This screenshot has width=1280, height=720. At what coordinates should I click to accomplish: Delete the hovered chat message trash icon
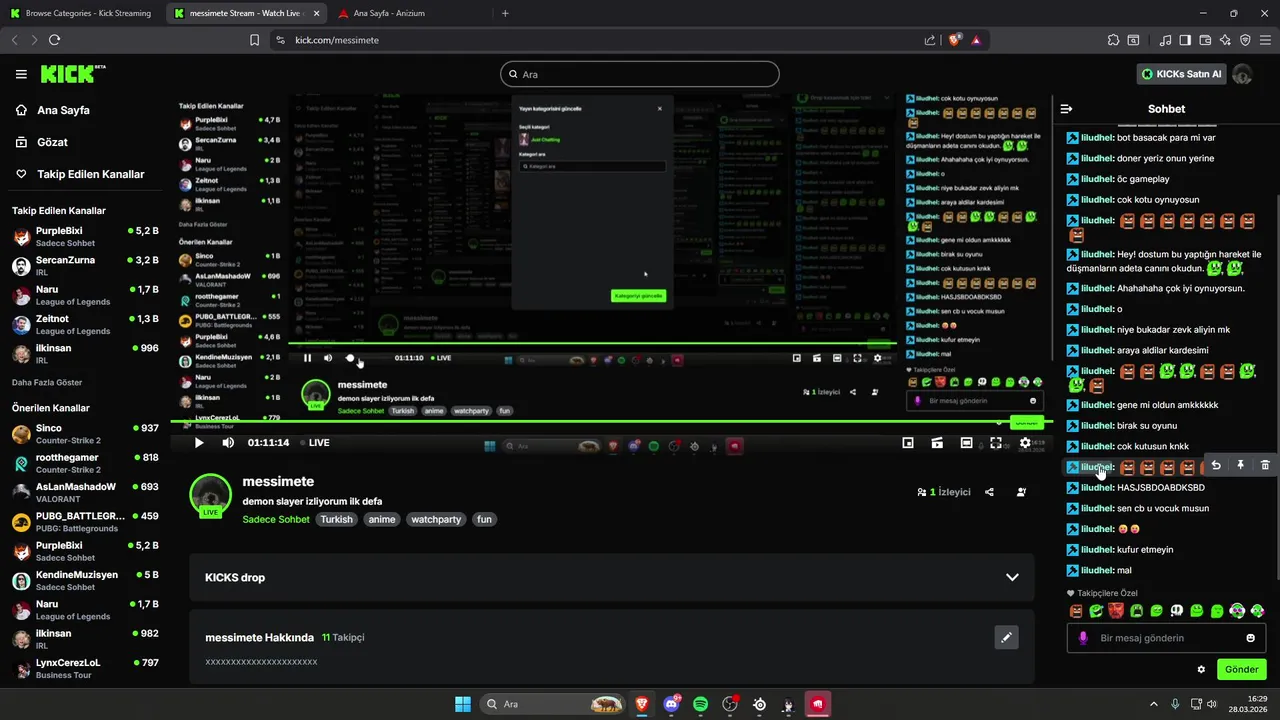[1265, 465]
